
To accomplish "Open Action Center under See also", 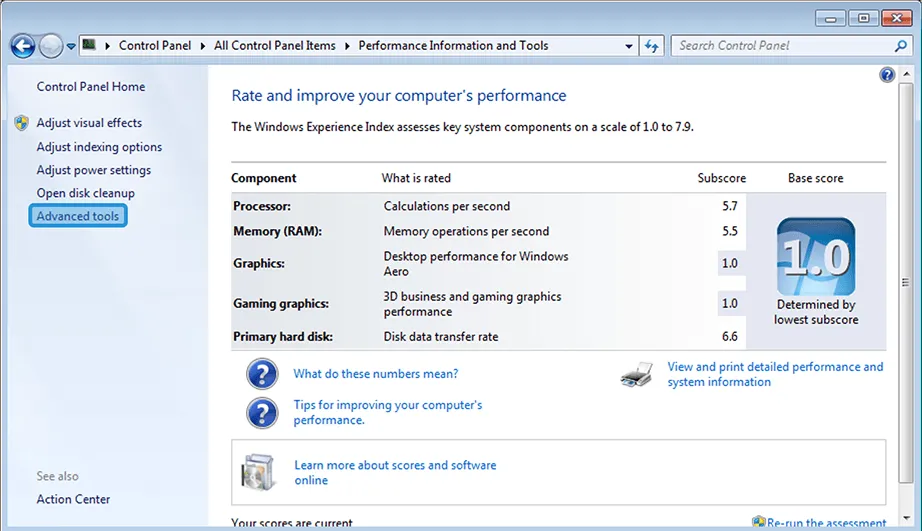I will 73,499.
